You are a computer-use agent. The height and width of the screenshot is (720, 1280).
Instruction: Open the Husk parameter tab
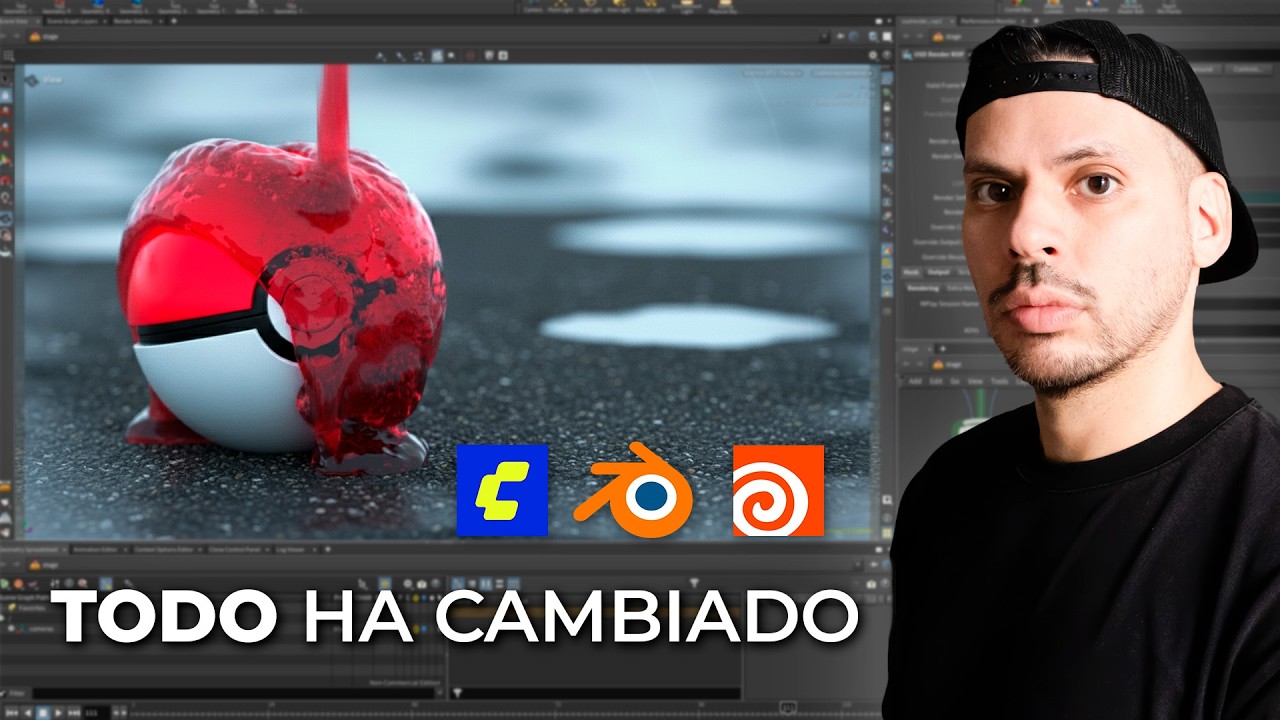911,272
